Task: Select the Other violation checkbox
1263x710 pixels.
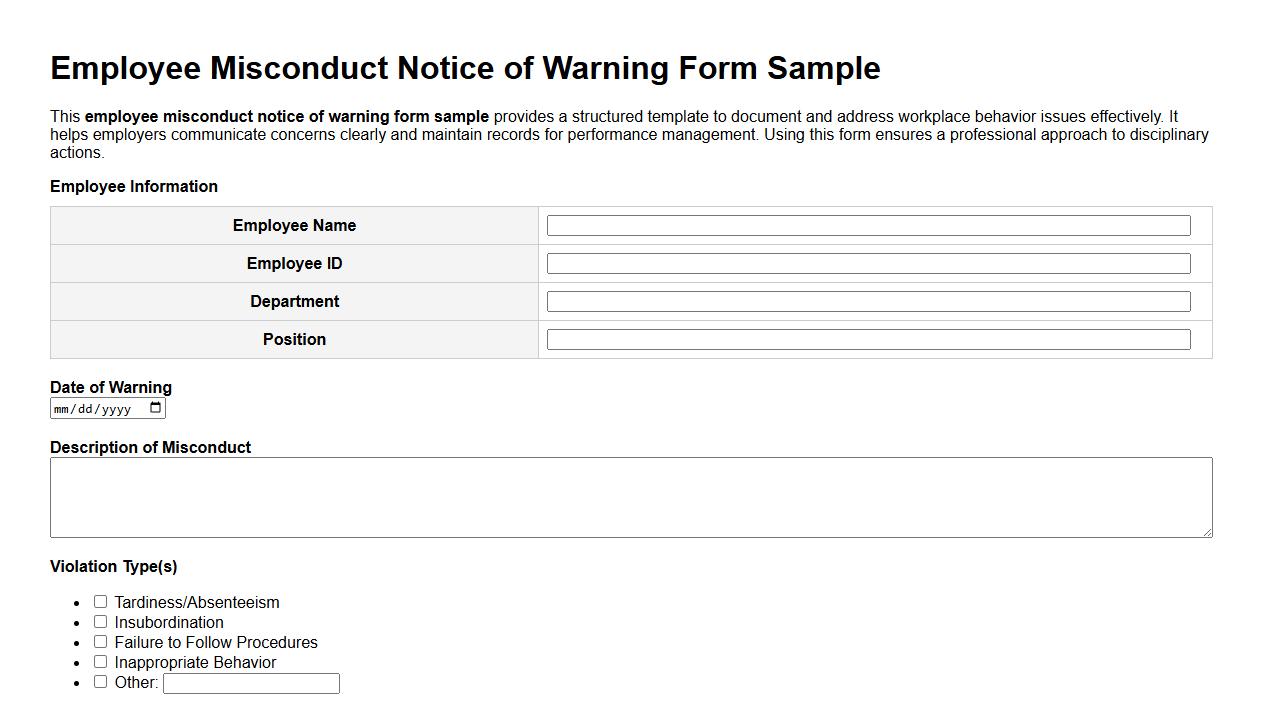Action: (x=100, y=681)
